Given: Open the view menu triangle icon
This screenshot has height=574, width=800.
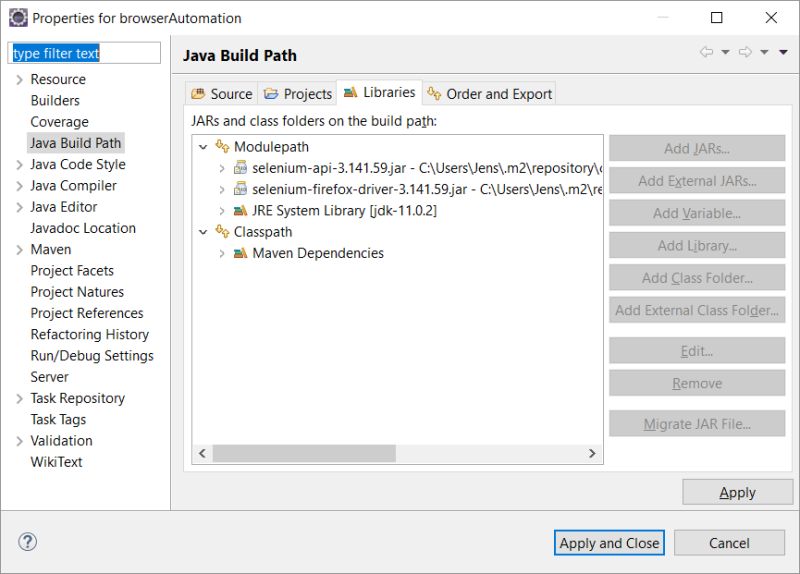Looking at the screenshot, I should (x=783, y=52).
